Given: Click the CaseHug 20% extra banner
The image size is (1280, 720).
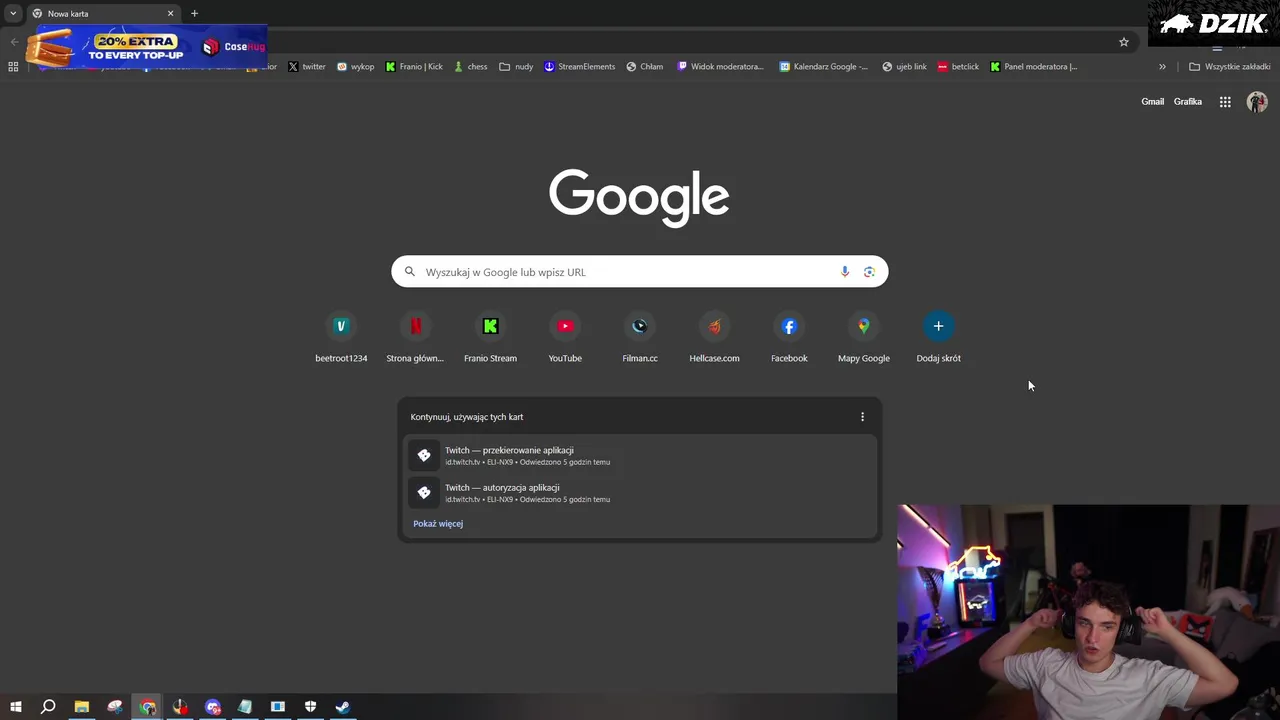Looking at the screenshot, I should point(146,46).
